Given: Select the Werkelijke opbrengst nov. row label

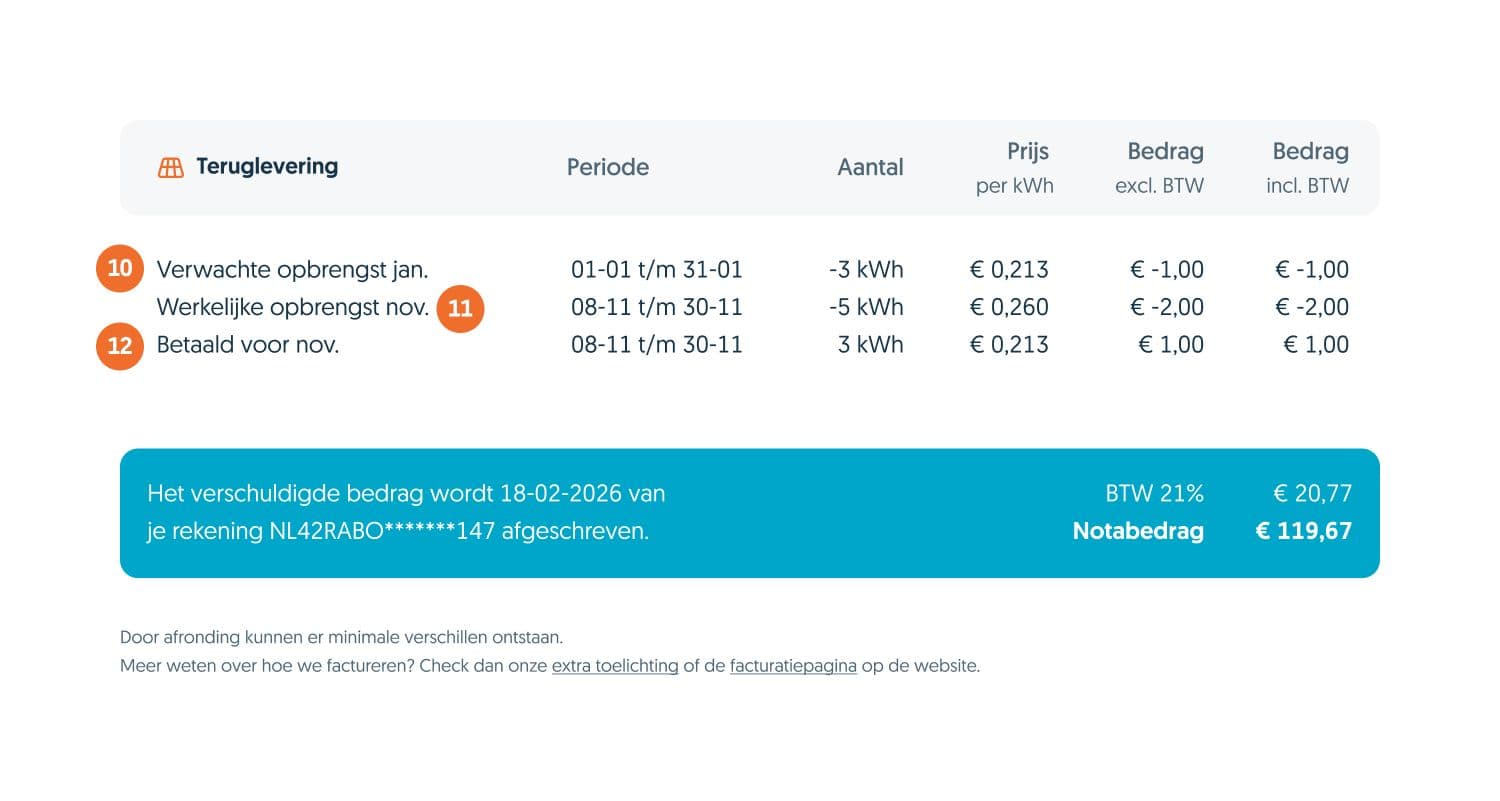Looking at the screenshot, I should 293,307.
